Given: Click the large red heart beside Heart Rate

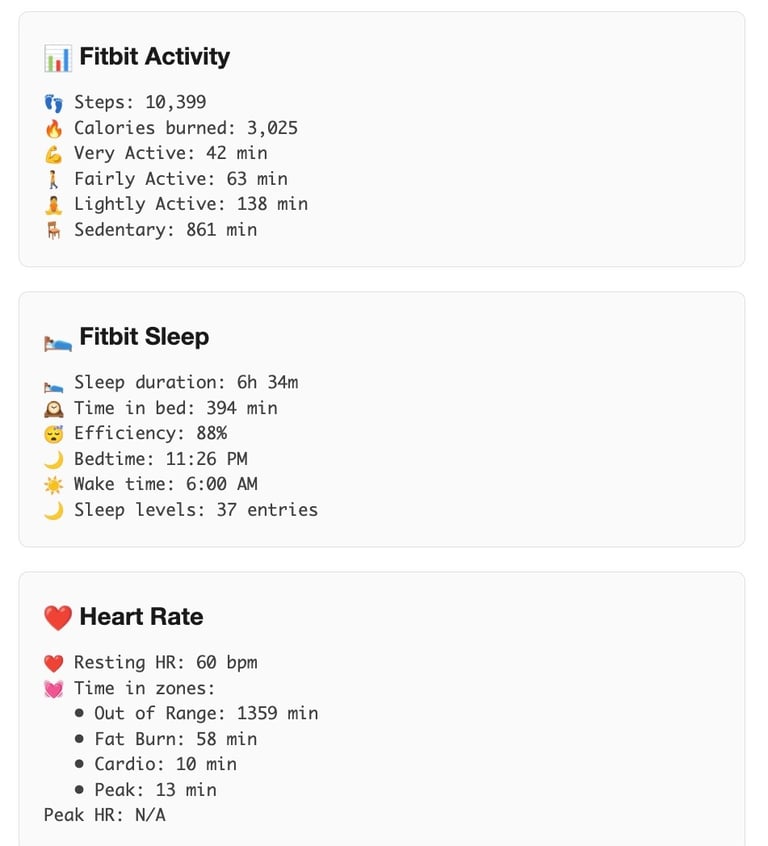Looking at the screenshot, I should click(58, 618).
